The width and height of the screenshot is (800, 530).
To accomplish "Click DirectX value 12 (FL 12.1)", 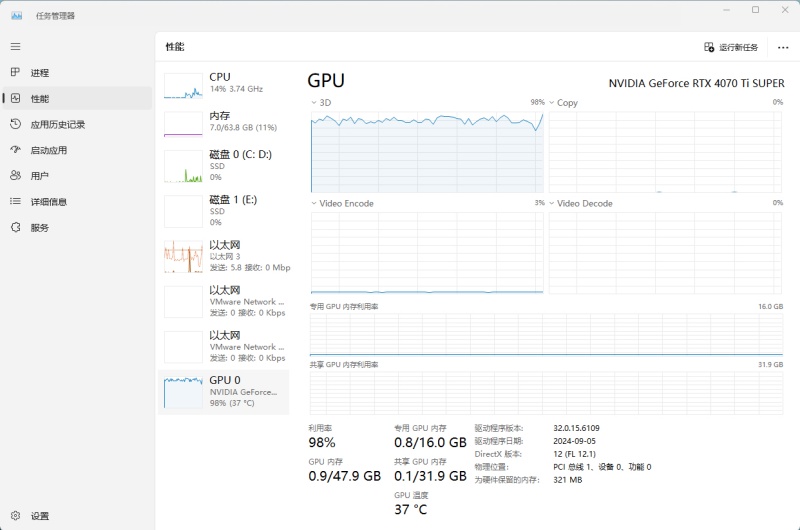I will (574, 454).
